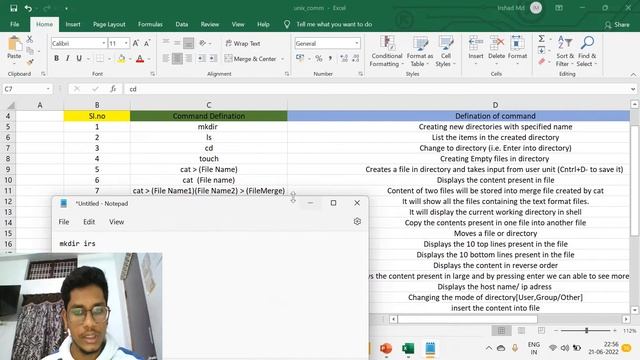
Task: Open the Name Box dropdown arrow
Action: (x=48, y=89)
